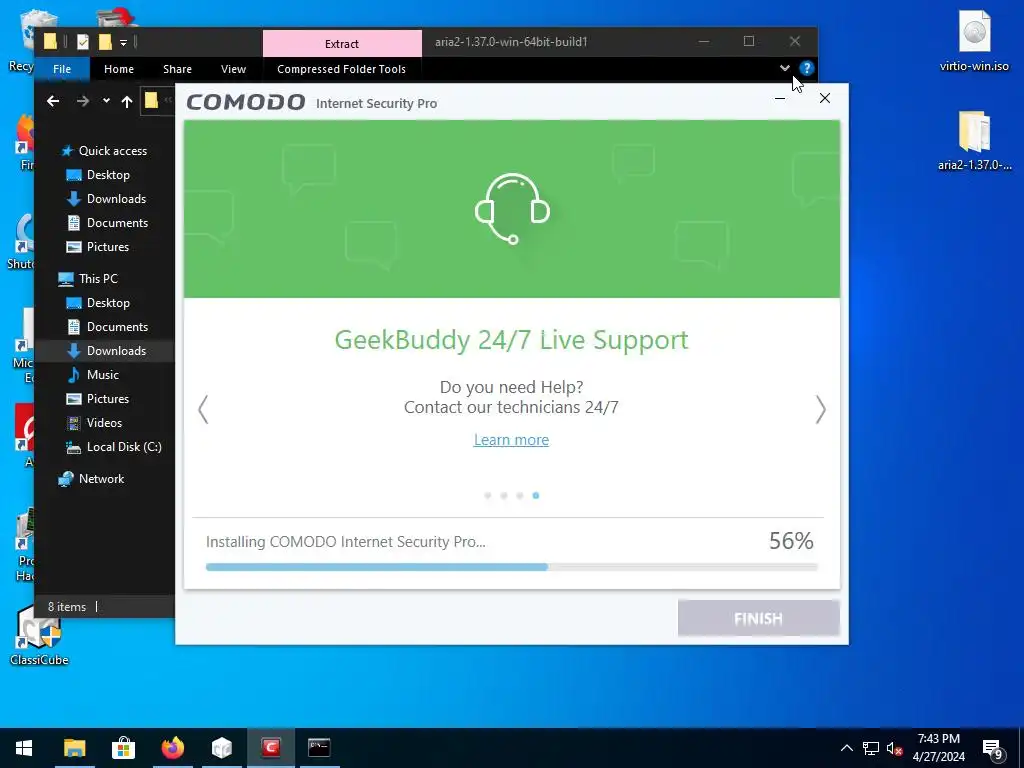This screenshot has width=1024, height=768.
Task: Open the Windows Start menu
Action: click(x=24, y=748)
